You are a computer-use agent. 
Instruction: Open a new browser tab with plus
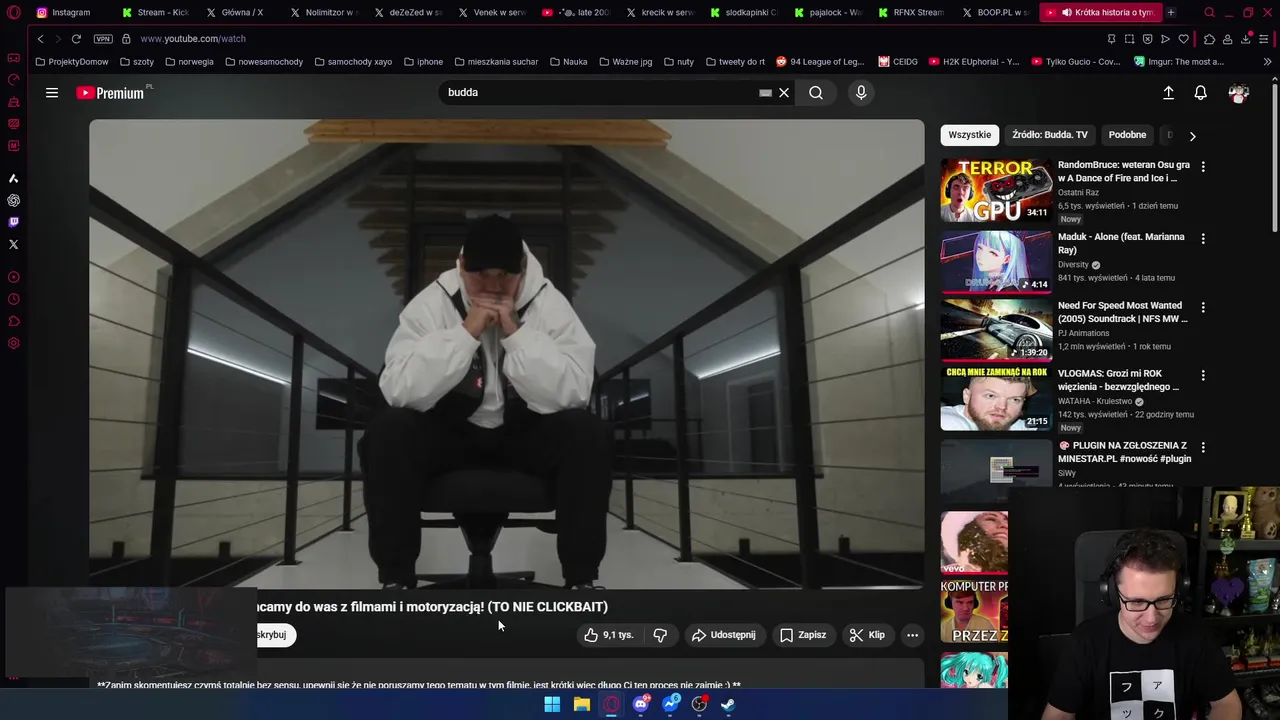pyautogui.click(x=1171, y=12)
